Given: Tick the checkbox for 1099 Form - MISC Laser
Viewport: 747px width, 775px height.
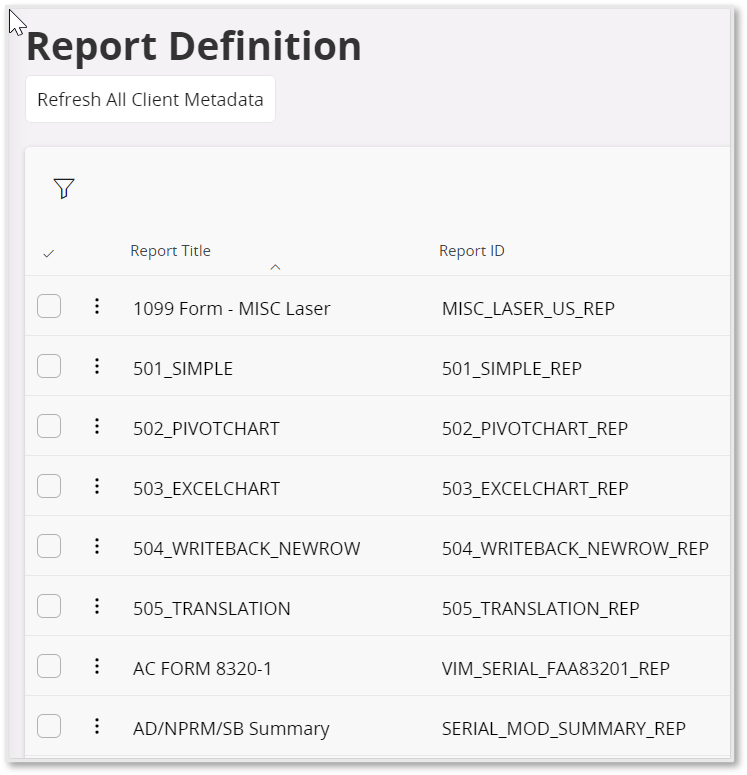Looking at the screenshot, I should tap(49, 306).
